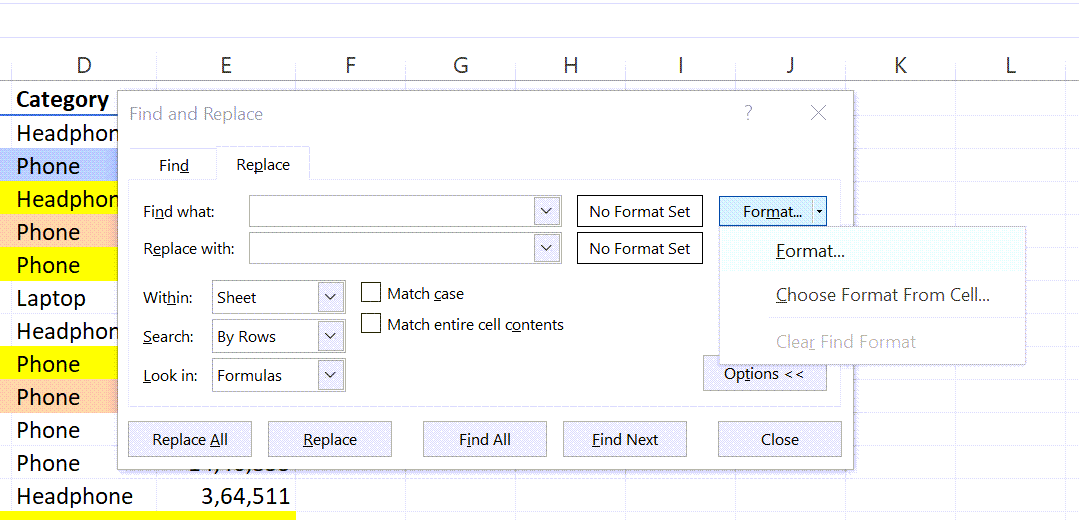The height and width of the screenshot is (520, 1079).
Task: Switch to the Find tab
Action: click(174, 165)
